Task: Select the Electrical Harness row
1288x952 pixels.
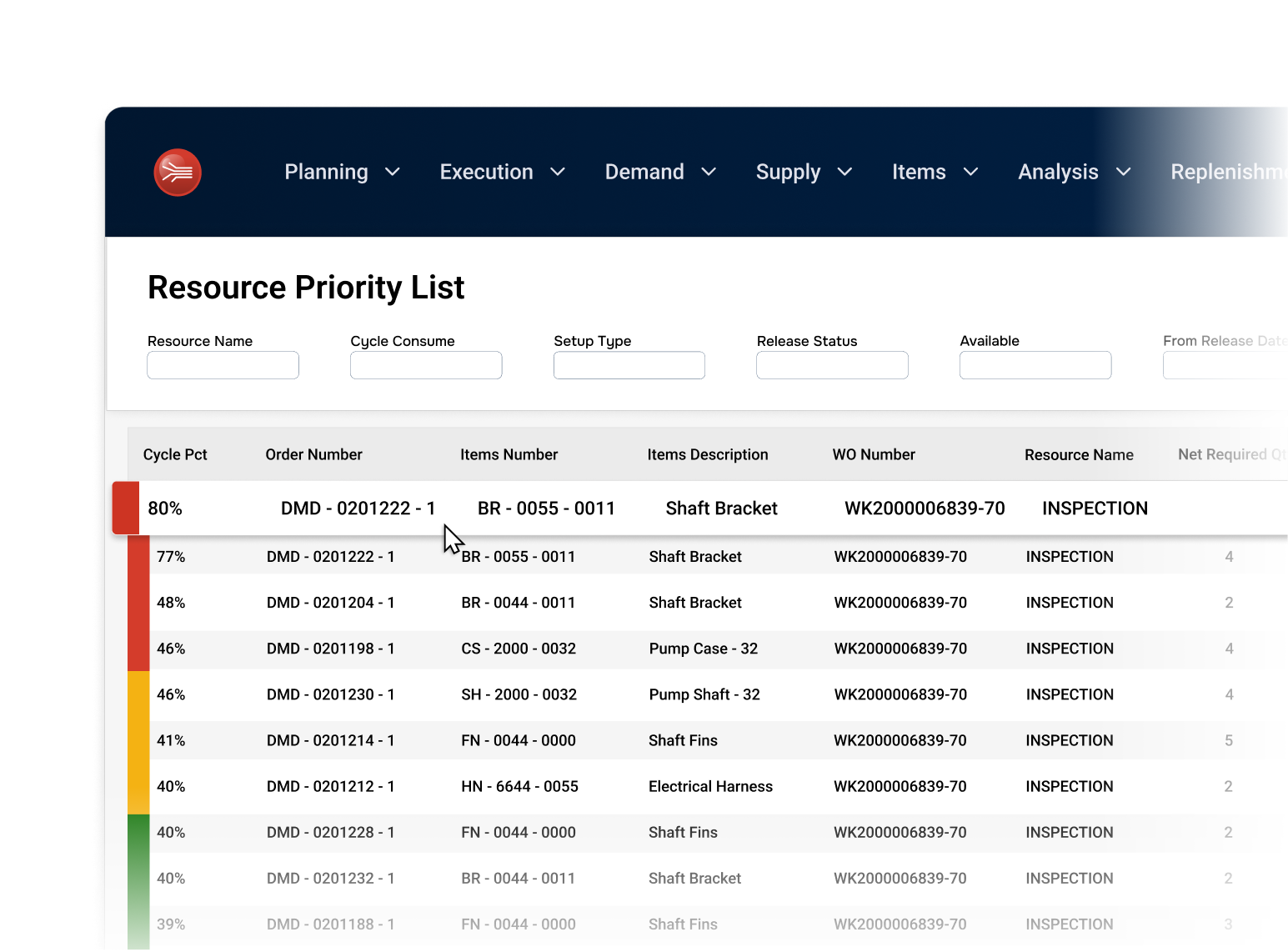Action: pos(710,786)
